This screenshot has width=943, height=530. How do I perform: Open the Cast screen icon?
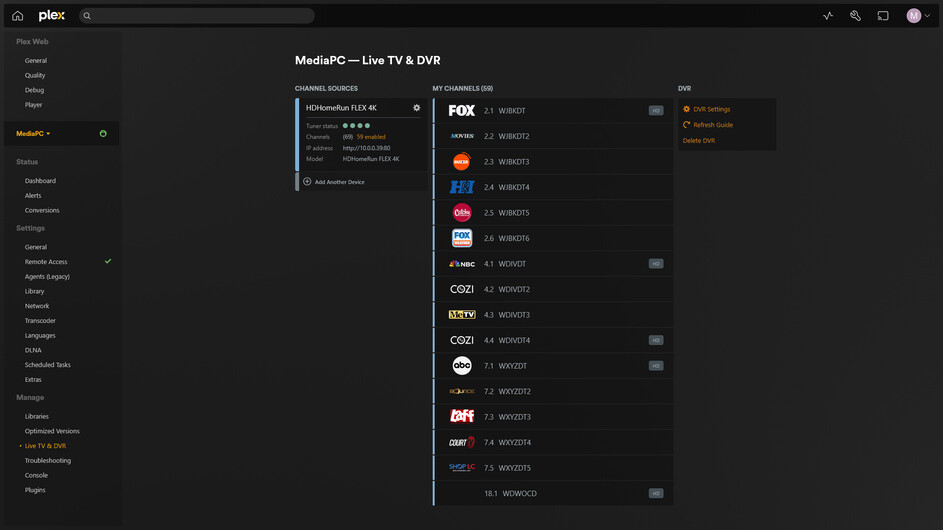coord(883,16)
